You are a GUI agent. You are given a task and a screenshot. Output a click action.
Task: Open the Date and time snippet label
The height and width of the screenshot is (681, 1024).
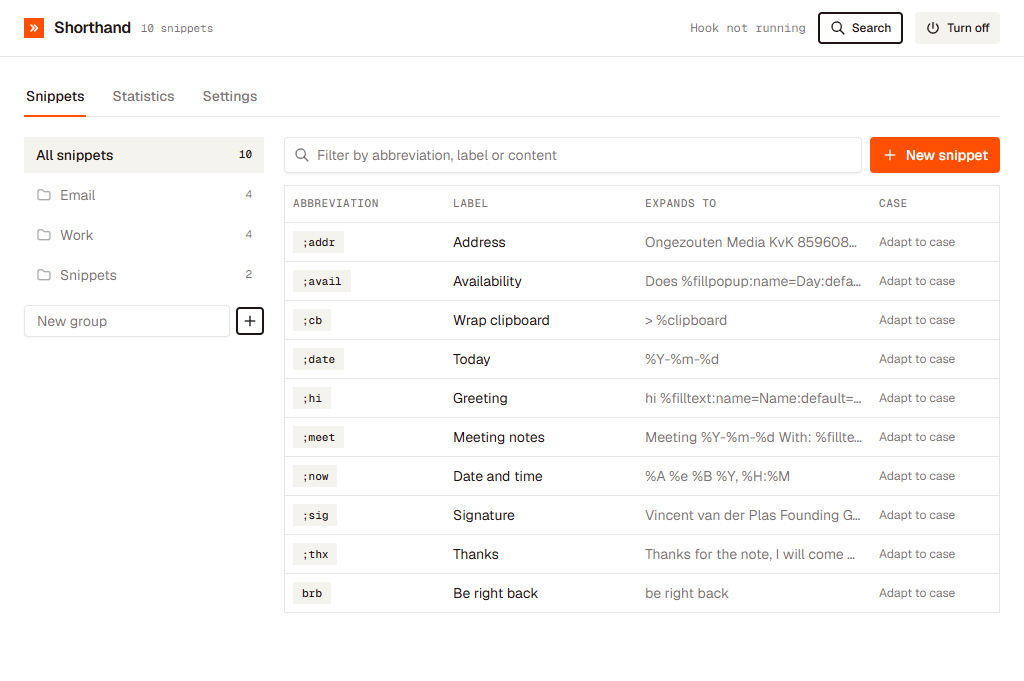point(498,477)
